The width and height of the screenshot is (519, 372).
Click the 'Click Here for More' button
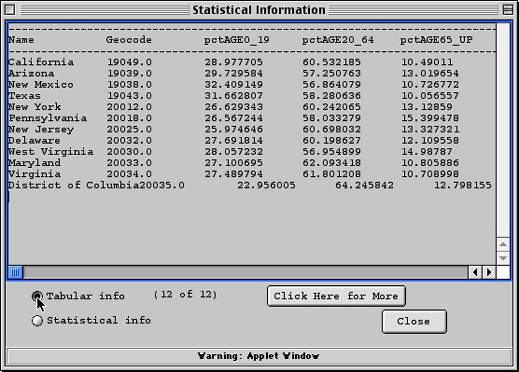coord(336,296)
